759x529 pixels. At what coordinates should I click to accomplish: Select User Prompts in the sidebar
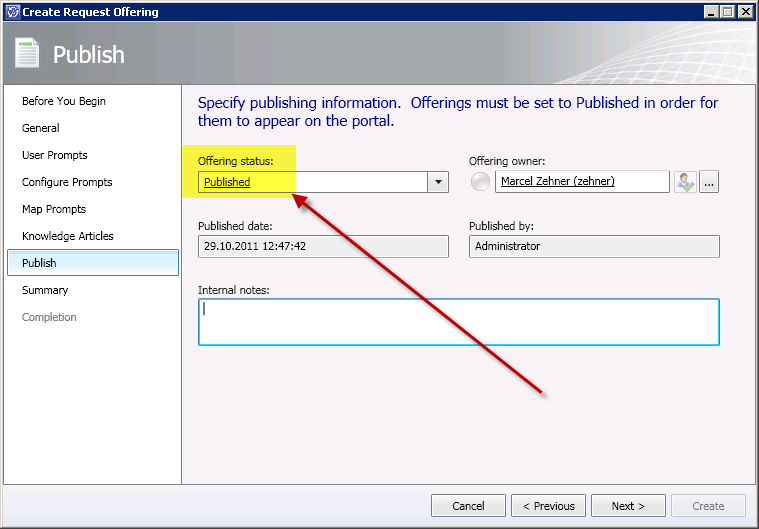click(55, 155)
